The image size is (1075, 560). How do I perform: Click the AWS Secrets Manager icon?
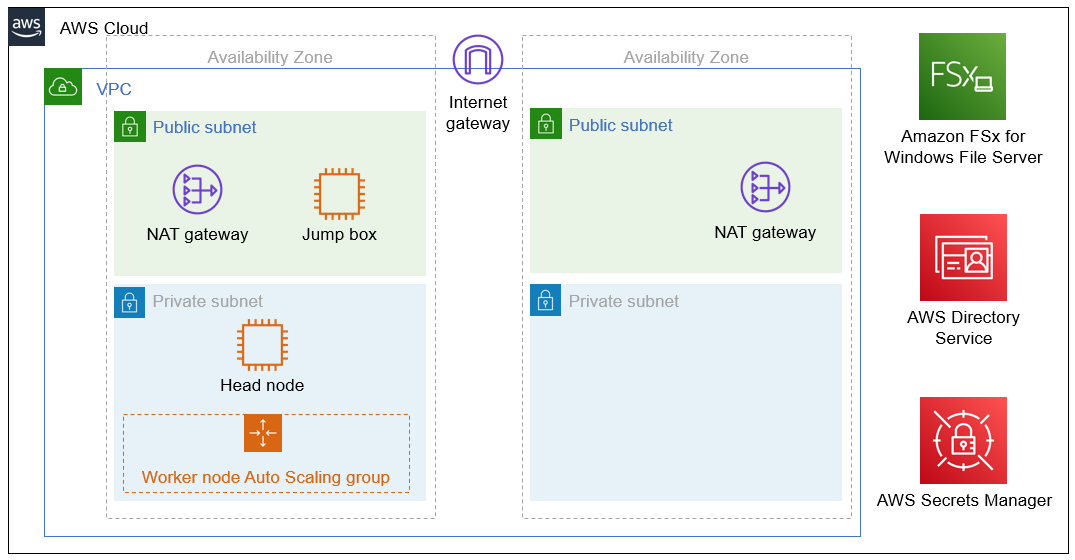(963, 441)
